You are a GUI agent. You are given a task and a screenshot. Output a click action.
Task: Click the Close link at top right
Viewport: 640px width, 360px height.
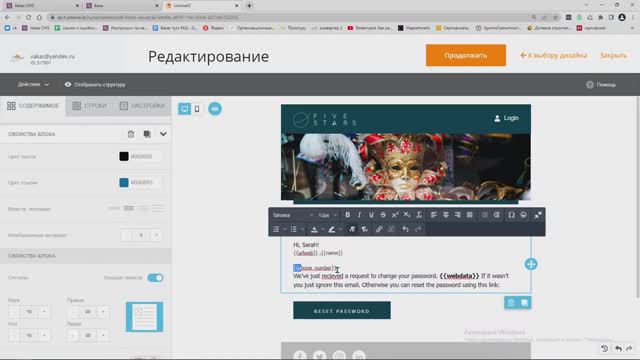pyautogui.click(x=613, y=55)
